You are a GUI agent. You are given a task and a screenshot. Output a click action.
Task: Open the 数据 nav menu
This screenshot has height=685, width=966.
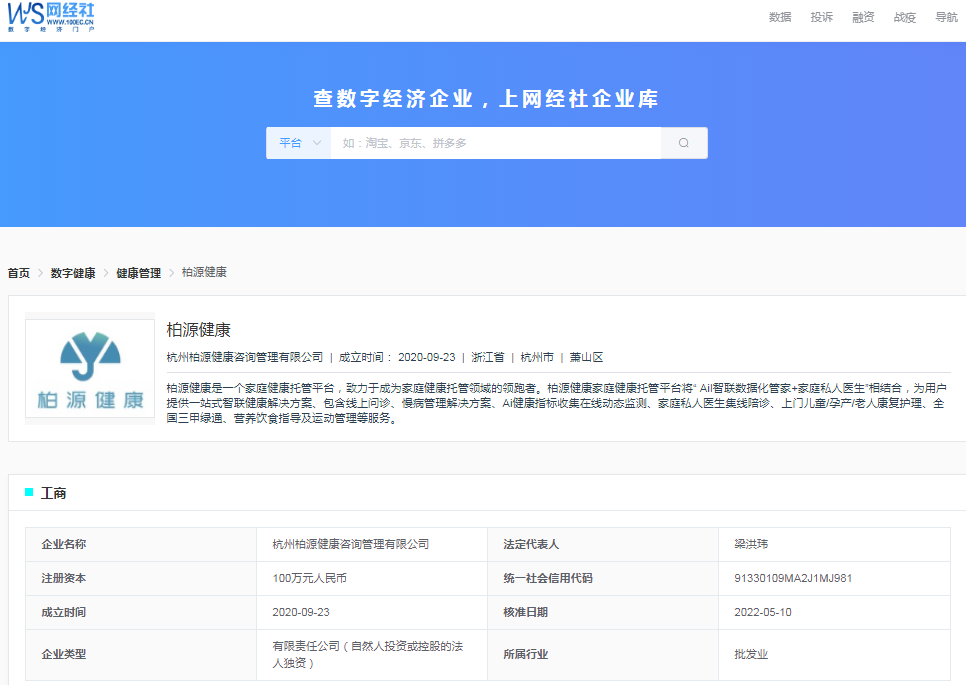780,17
